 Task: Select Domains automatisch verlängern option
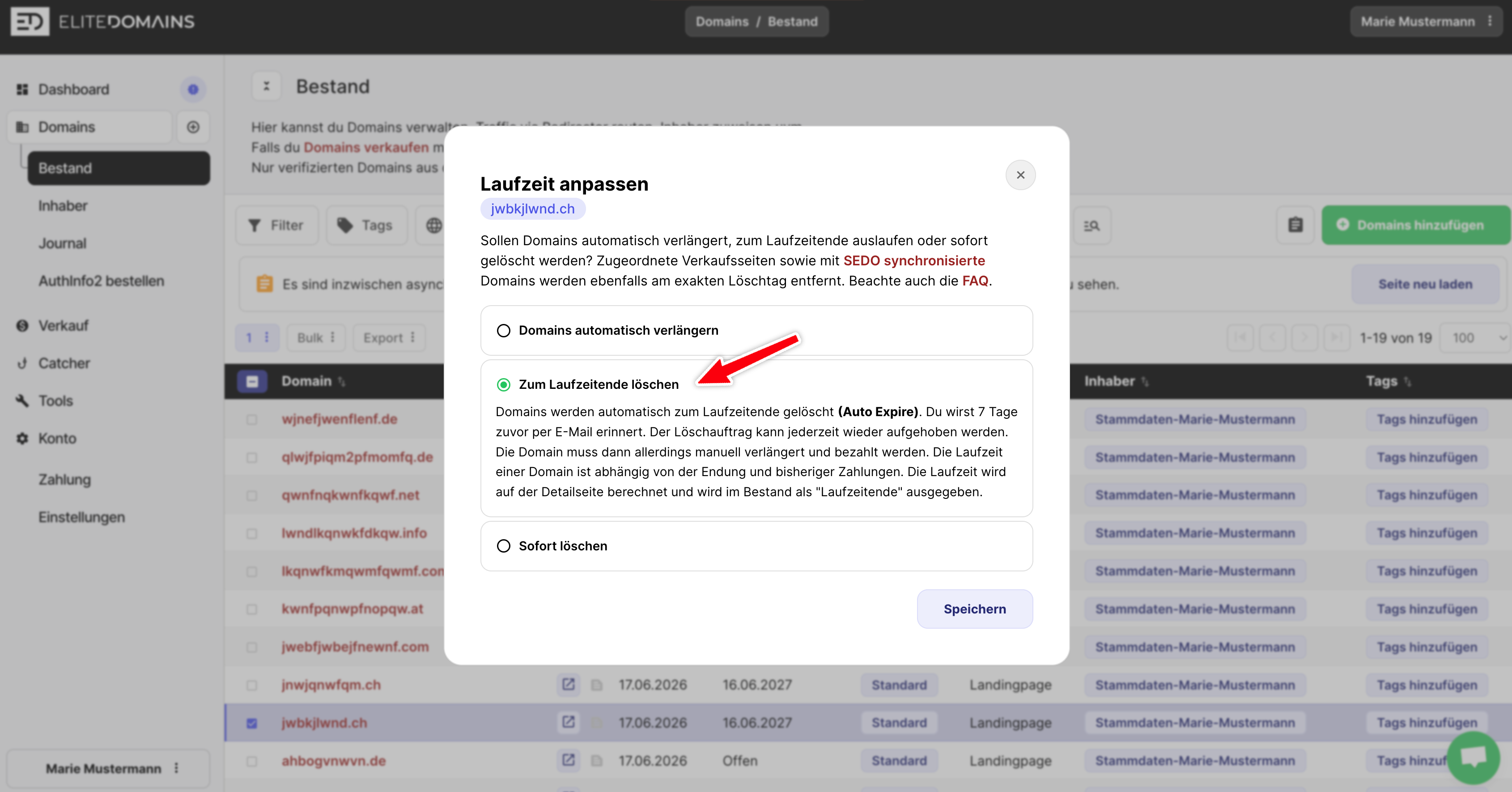[756, 331]
